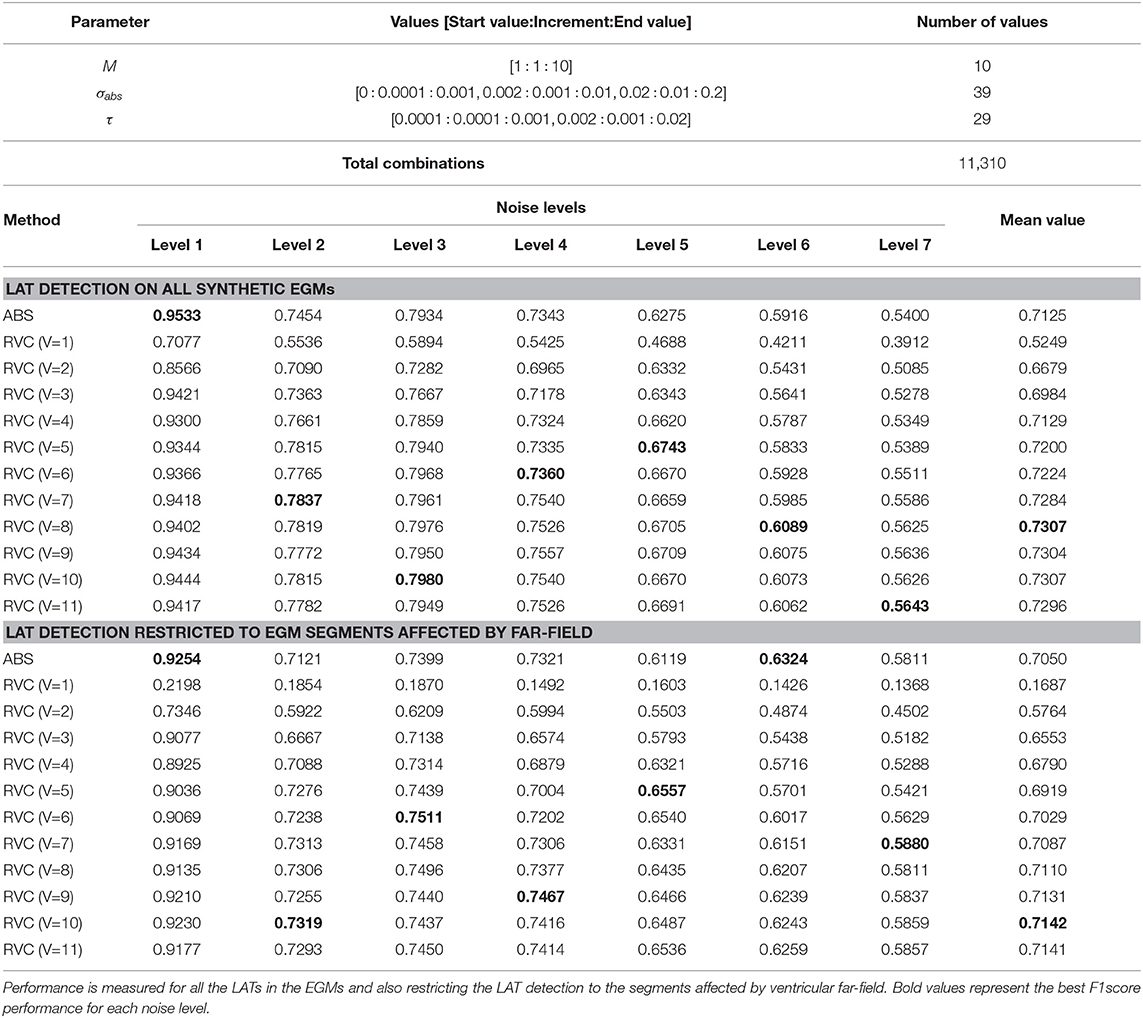Click the bold value "0.6743"
Image resolution: width=1143 pixels, height=1018 pixels.
pos(662,447)
